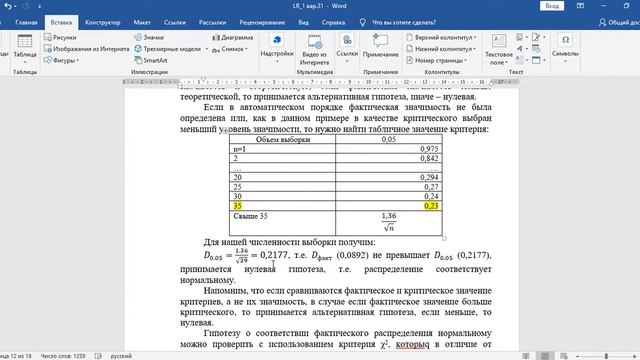Switch to Read Mode view icon

(x=526, y=356)
